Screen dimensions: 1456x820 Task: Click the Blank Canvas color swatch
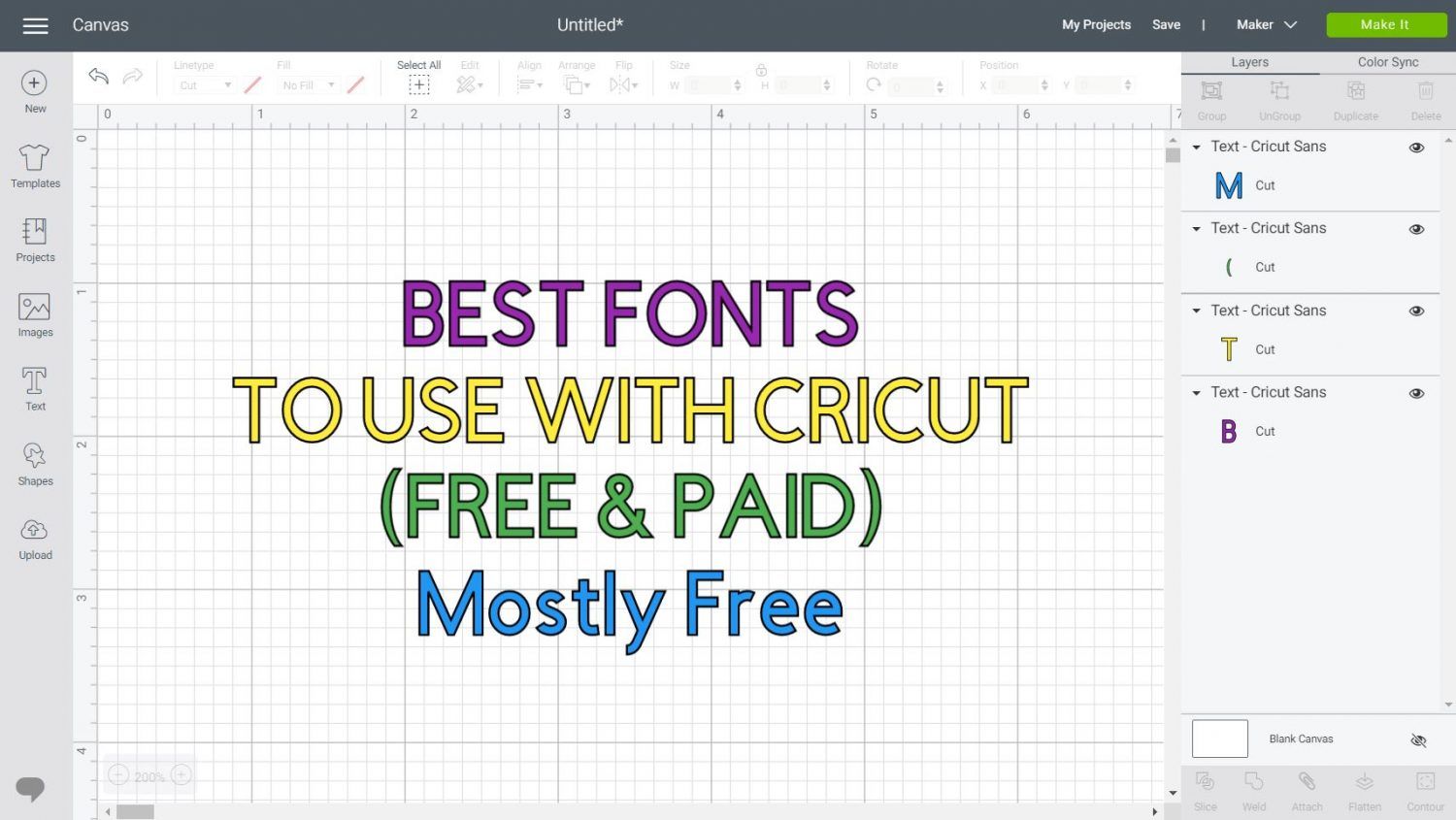tap(1219, 739)
